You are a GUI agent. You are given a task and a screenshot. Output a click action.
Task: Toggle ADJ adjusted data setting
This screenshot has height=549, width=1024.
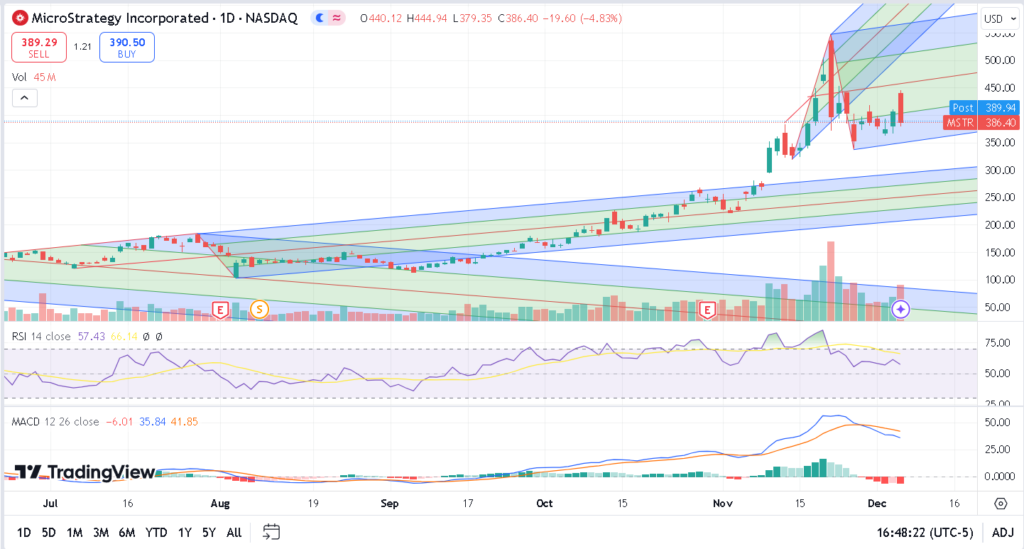coord(1002,532)
